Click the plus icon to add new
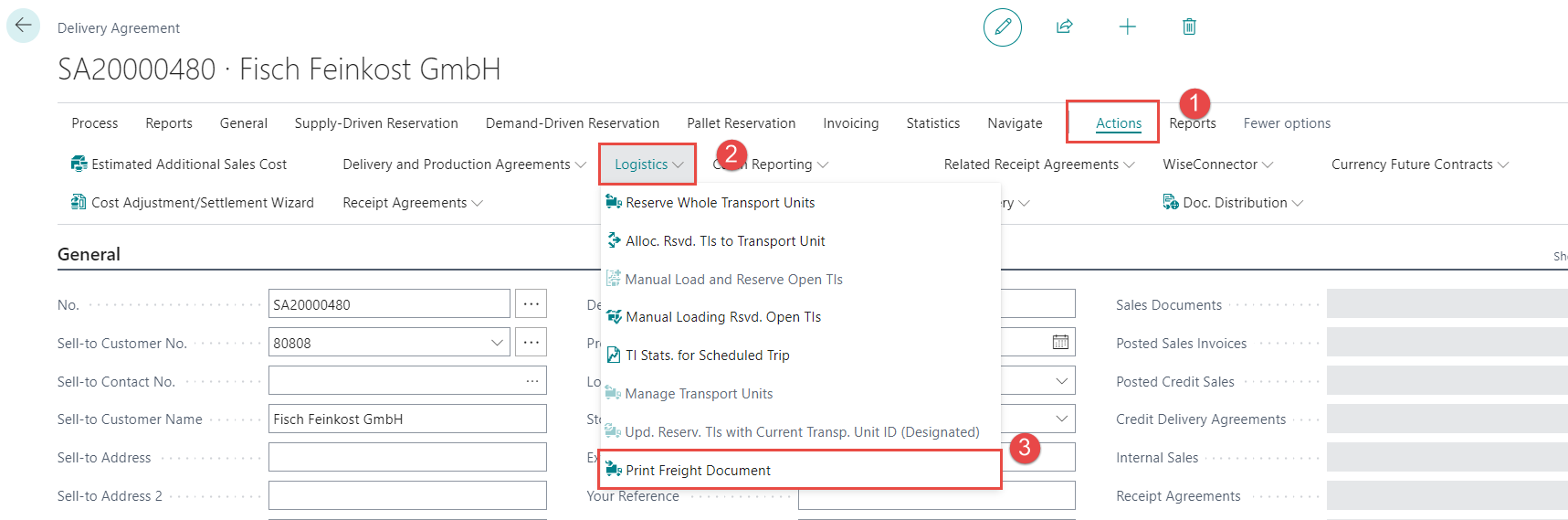This screenshot has height=520, width=1568. pos(1127,27)
